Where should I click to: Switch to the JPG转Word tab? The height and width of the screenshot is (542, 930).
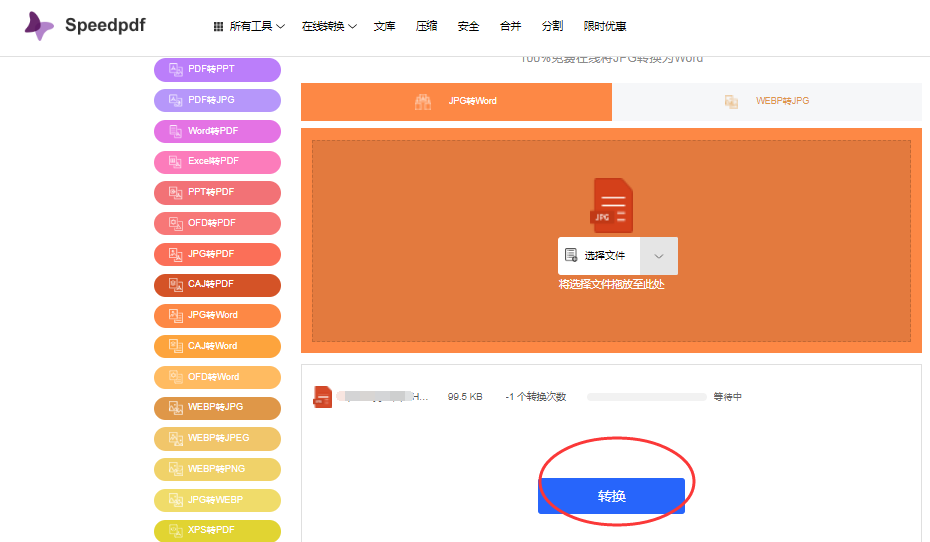[456, 102]
